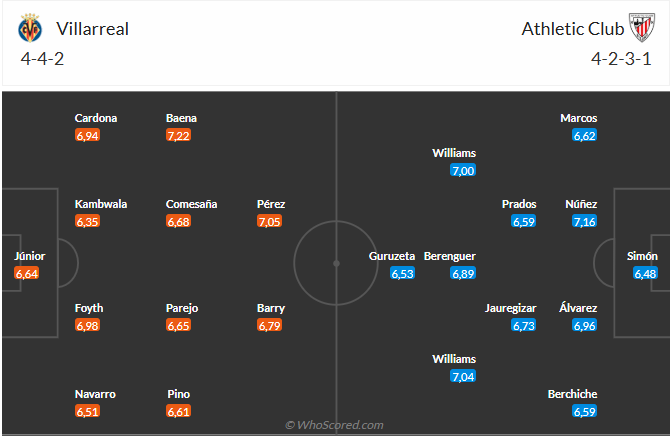The image size is (672, 436).
Task: Click the Athletic Club crest
Action: pyautogui.click(x=640, y=28)
